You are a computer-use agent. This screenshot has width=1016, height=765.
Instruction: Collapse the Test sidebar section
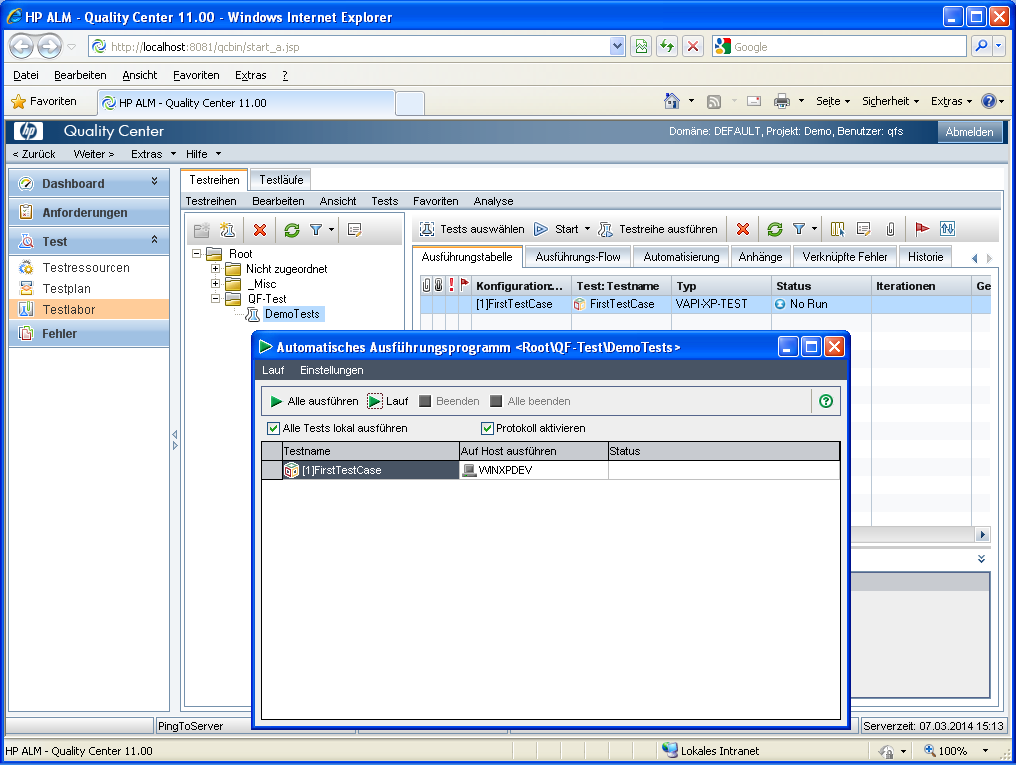(154, 240)
